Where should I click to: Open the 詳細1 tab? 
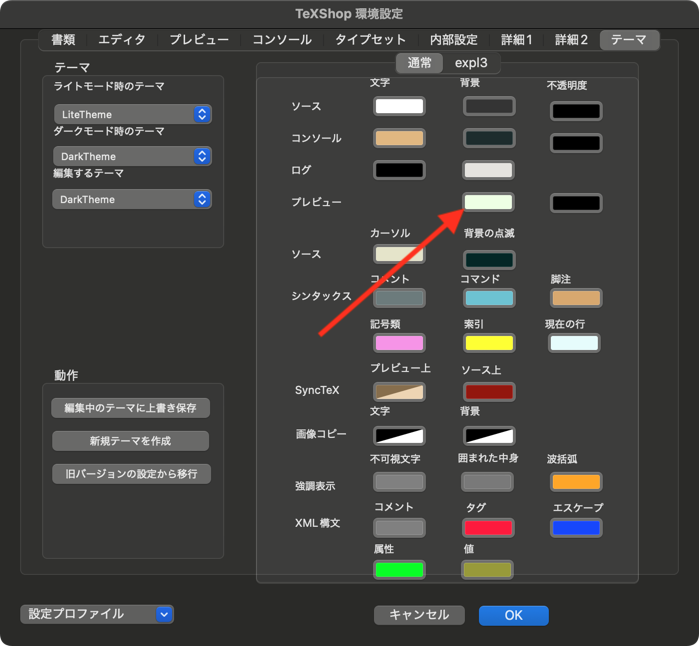516,40
